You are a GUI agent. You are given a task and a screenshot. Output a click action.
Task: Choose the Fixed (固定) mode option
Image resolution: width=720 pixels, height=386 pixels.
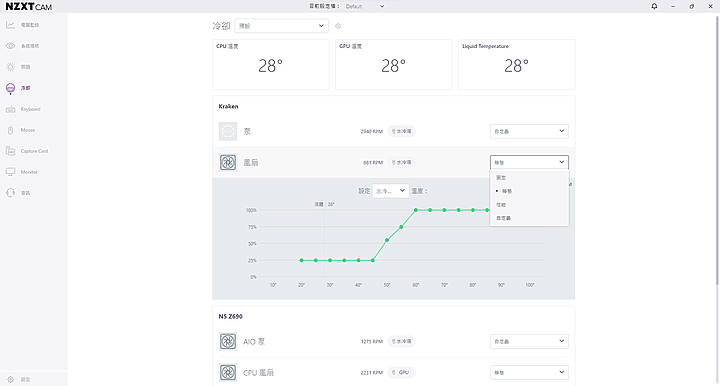coord(529,178)
